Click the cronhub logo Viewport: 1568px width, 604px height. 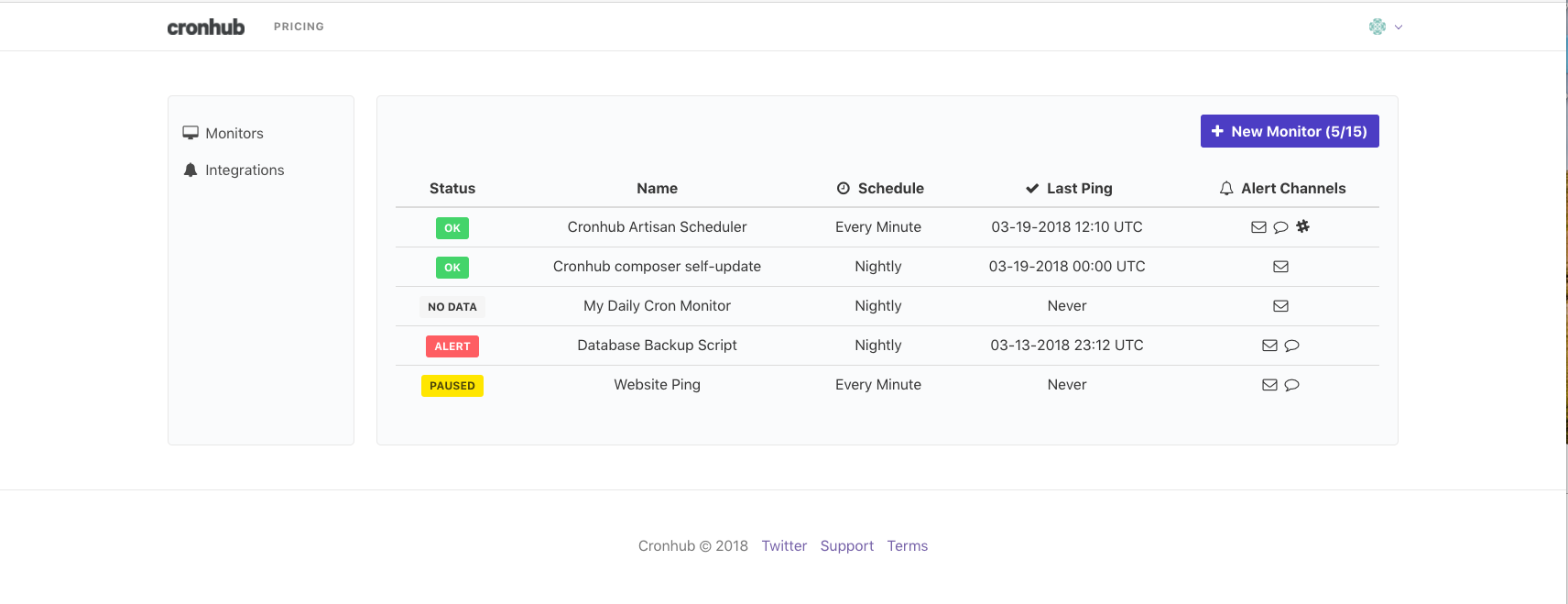[x=206, y=27]
